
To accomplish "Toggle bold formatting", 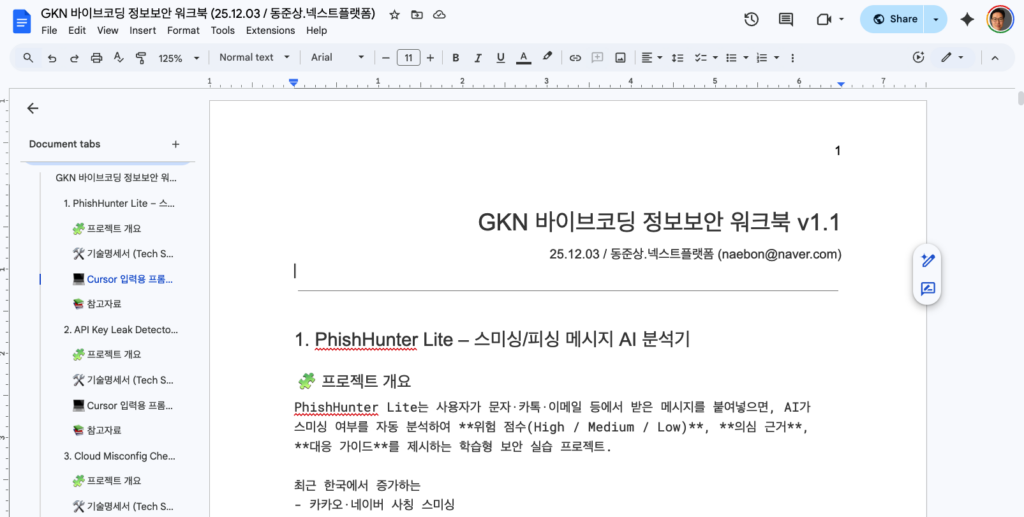I will [x=455, y=58].
